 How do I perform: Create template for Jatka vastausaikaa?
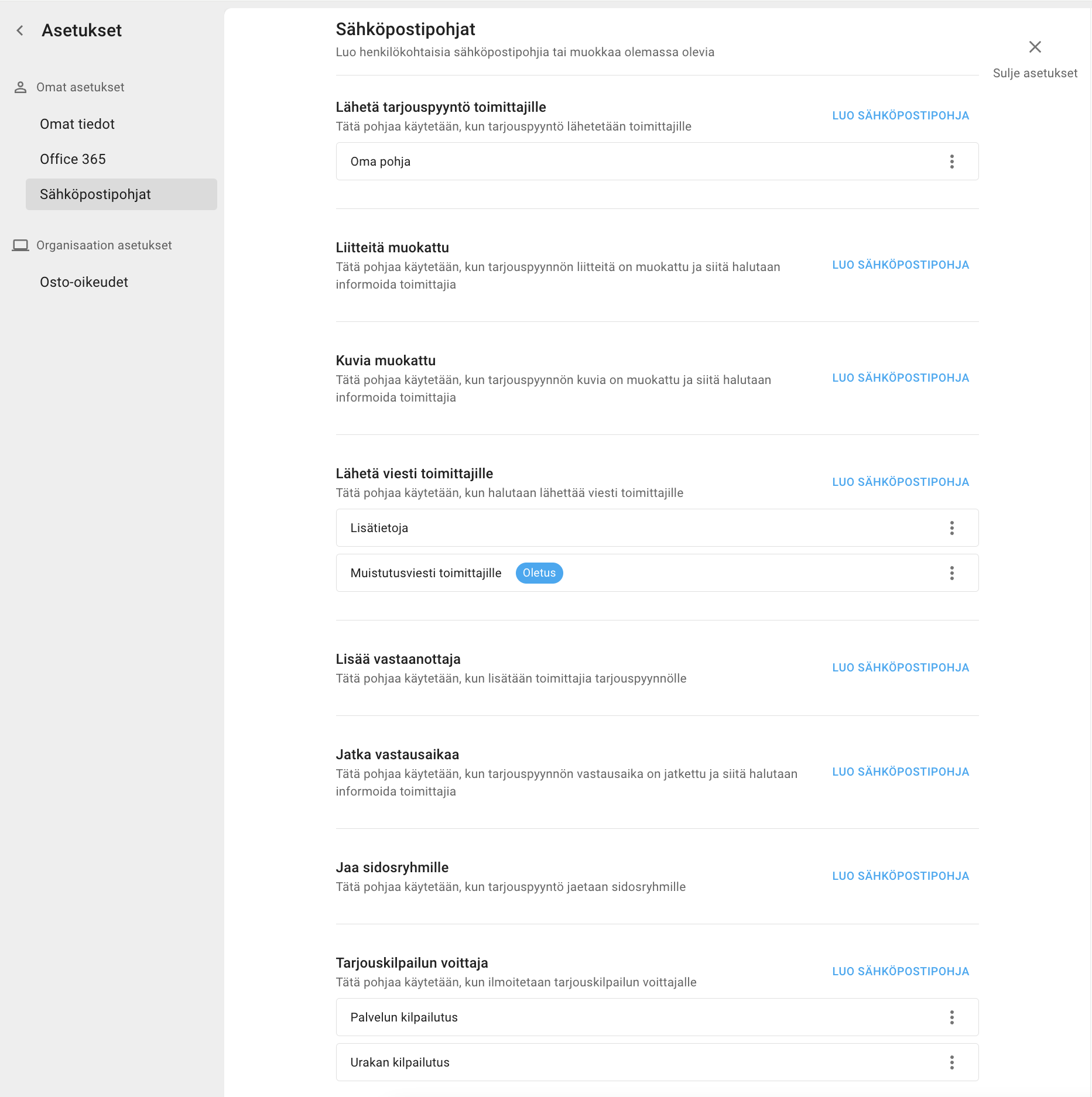tap(901, 772)
